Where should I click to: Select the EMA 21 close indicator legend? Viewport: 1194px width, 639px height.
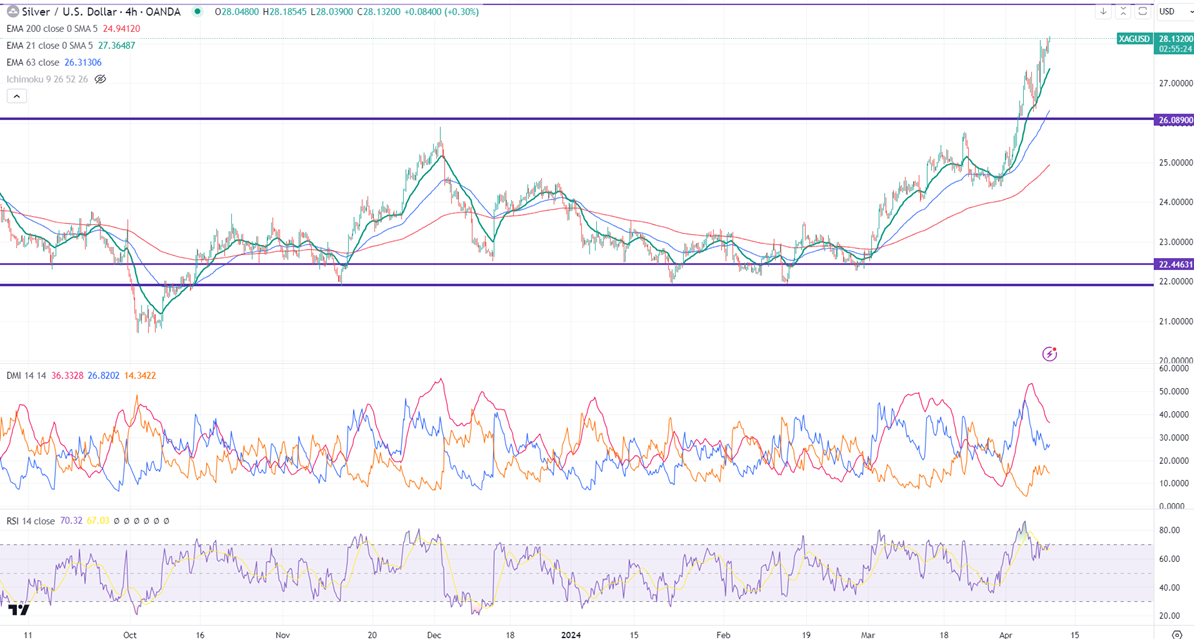click(49, 46)
